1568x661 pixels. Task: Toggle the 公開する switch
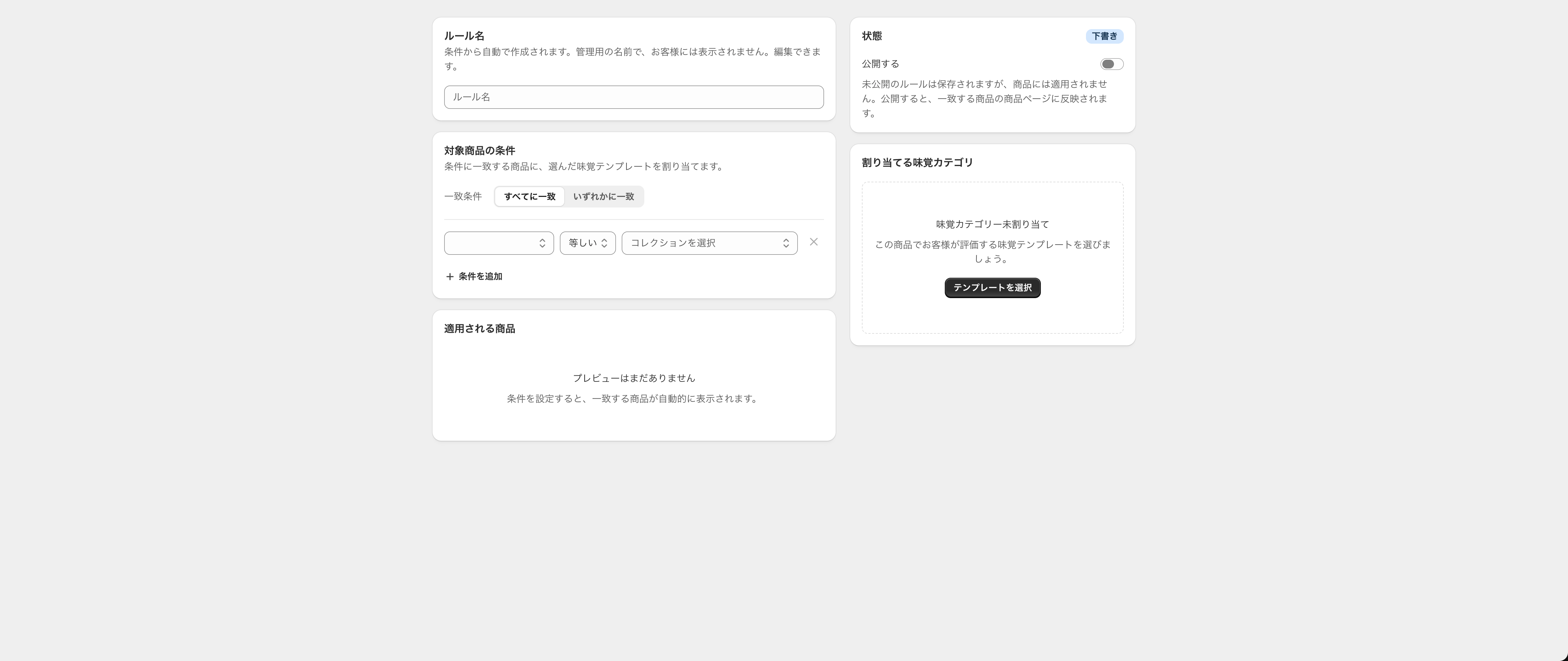pyautogui.click(x=1111, y=64)
